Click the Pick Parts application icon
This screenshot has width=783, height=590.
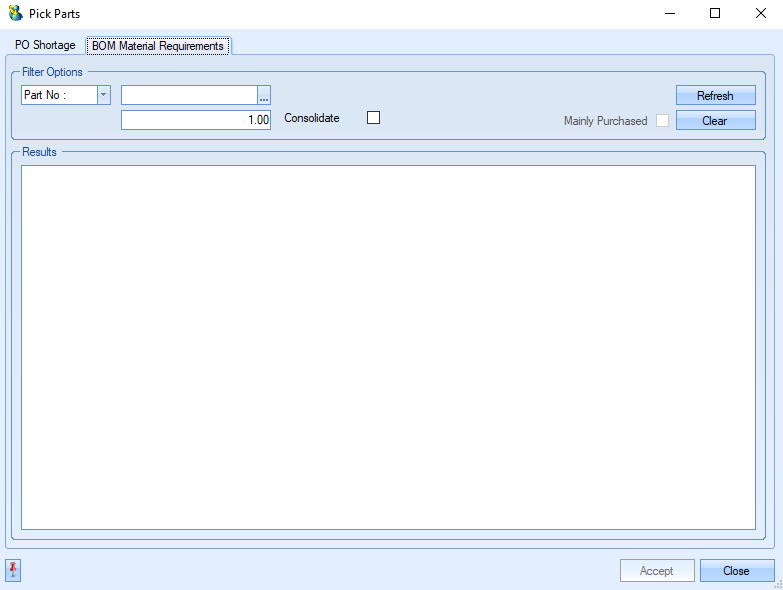click(x=15, y=13)
